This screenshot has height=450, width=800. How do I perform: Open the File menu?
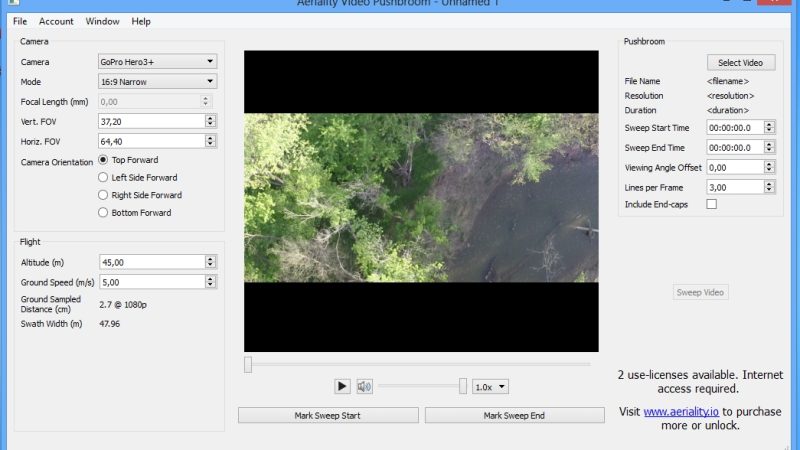point(20,21)
